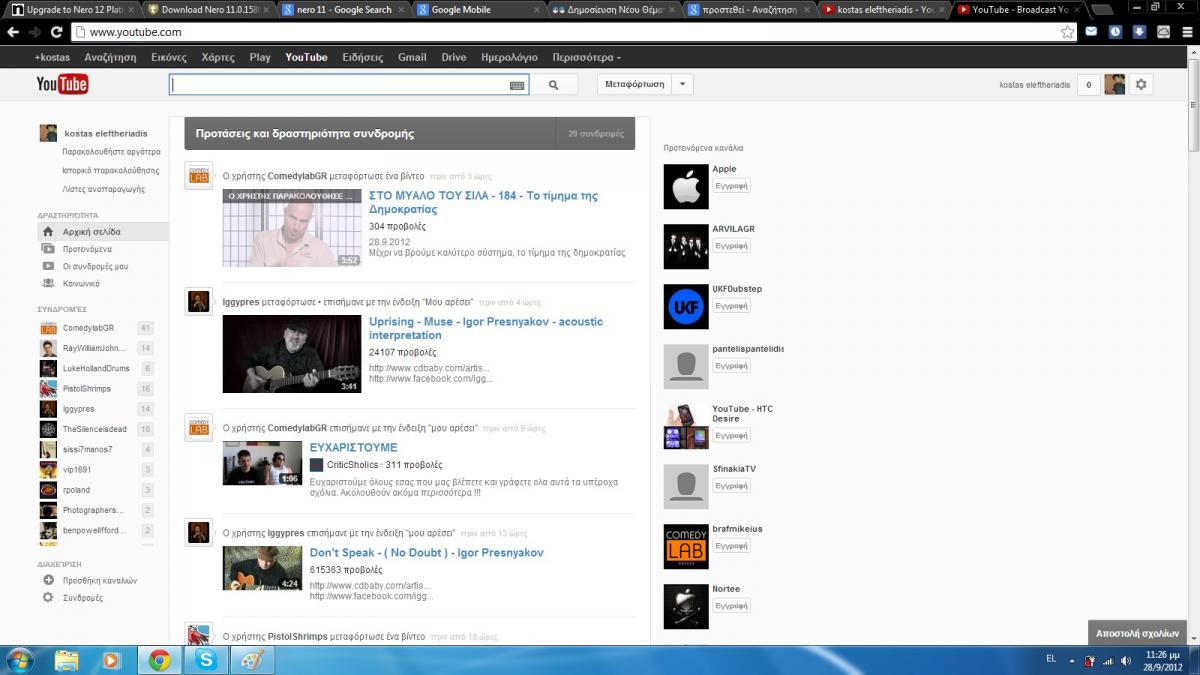This screenshot has width=1200, height=675.
Task: Switch to the Download Nero 11.0 tab
Action: pyautogui.click(x=207, y=10)
